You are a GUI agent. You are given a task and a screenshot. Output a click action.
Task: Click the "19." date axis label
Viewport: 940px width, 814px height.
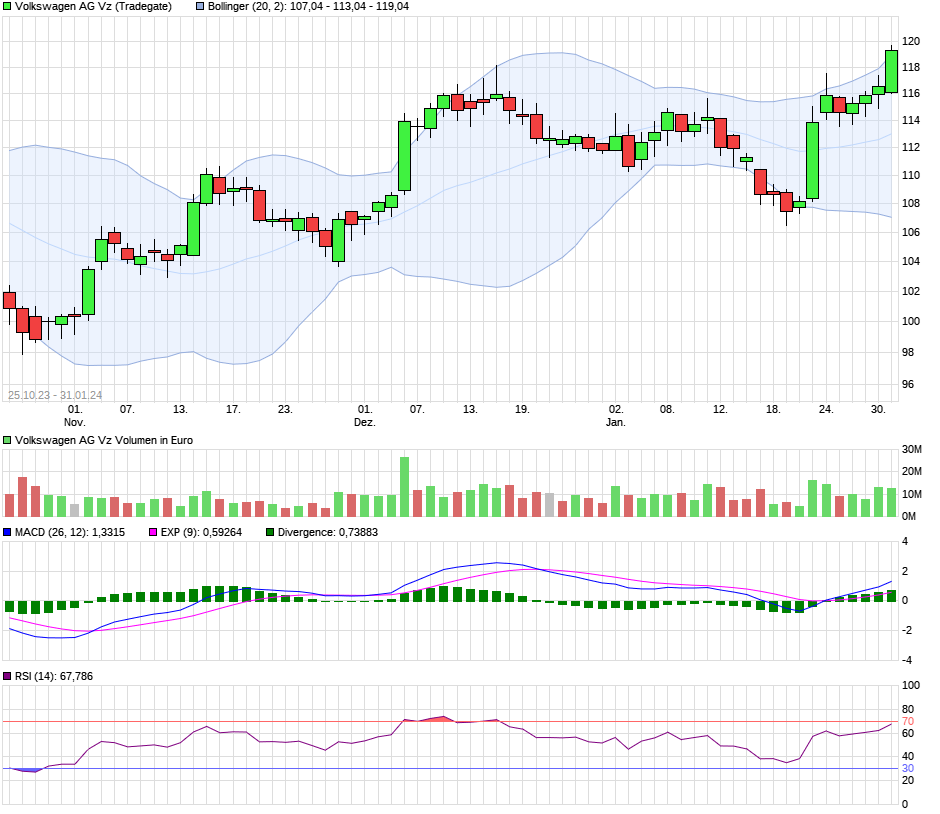pos(522,409)
